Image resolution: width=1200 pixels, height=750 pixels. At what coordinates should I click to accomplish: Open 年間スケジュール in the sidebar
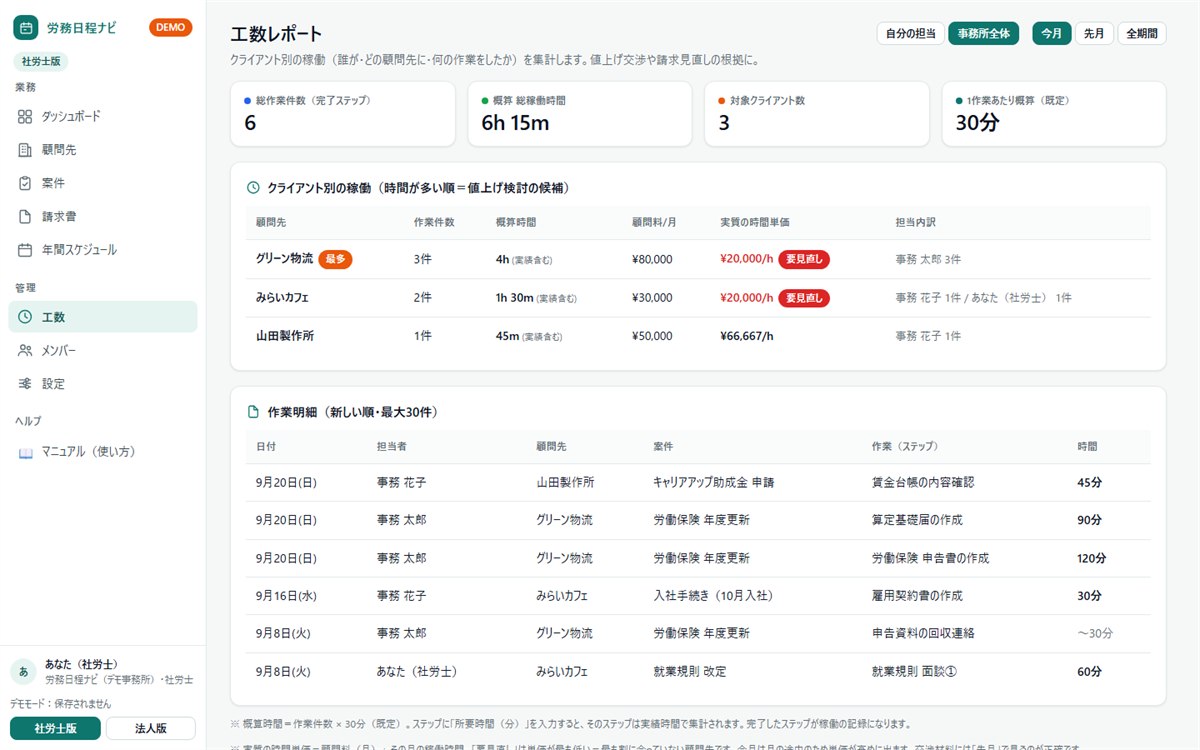click(103, 250)
